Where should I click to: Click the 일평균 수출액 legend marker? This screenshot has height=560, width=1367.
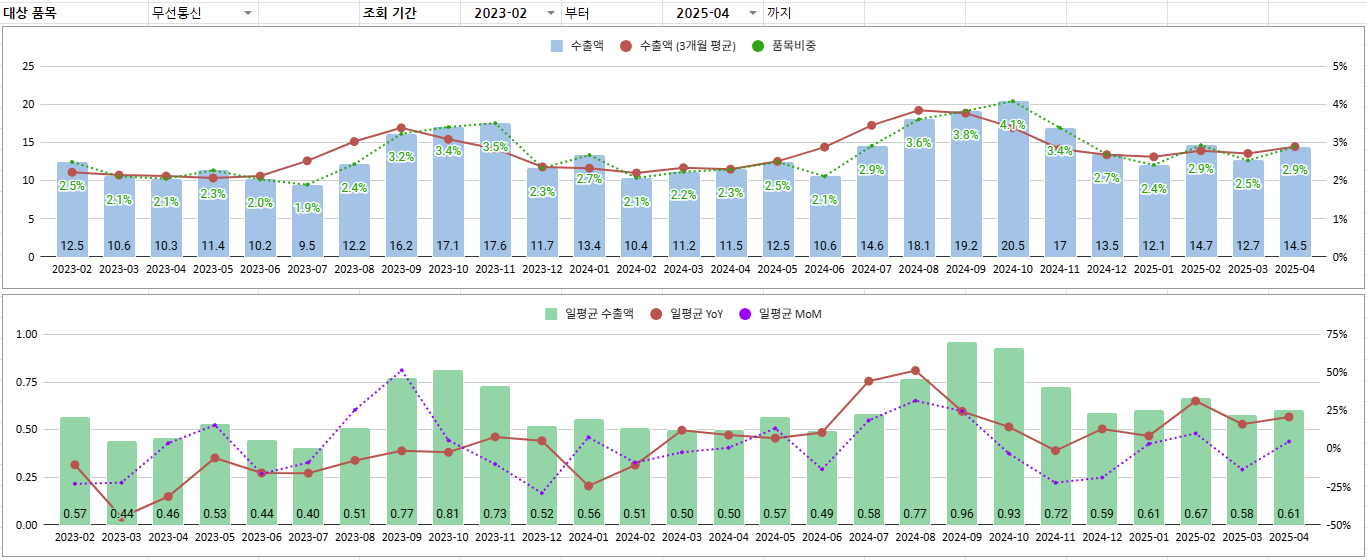(552, 314)
